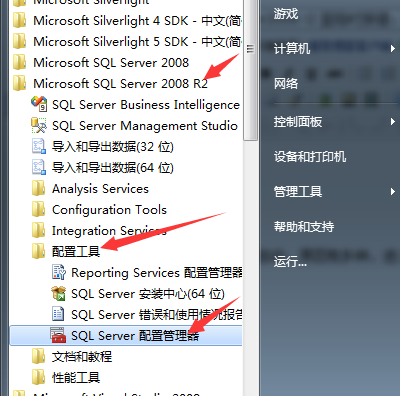
Task: Click 配置工具 folder icon
Action: pyautogui.click(x=38, y=251)
